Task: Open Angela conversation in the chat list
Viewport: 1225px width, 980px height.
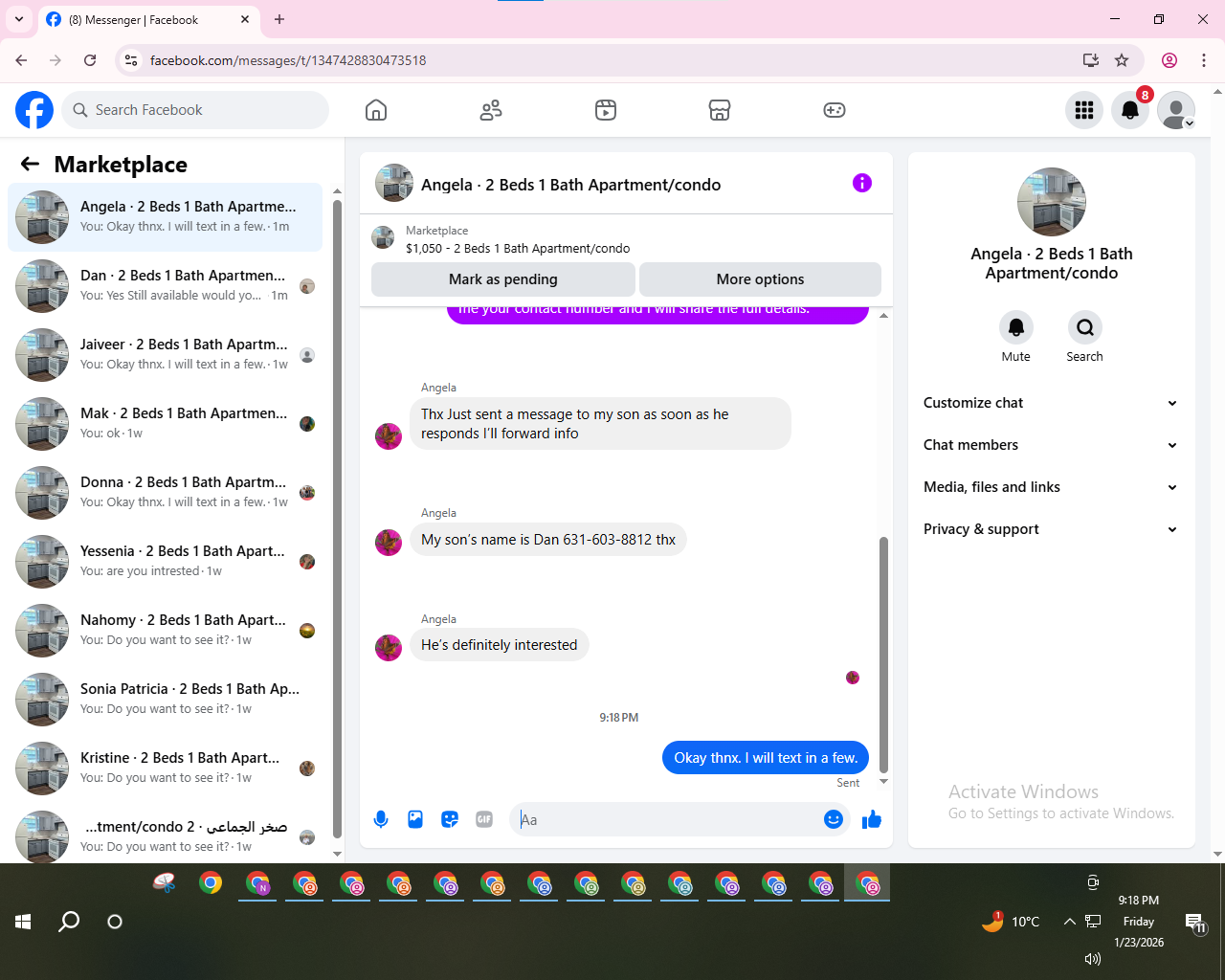Action: click(x=166, y=217)
